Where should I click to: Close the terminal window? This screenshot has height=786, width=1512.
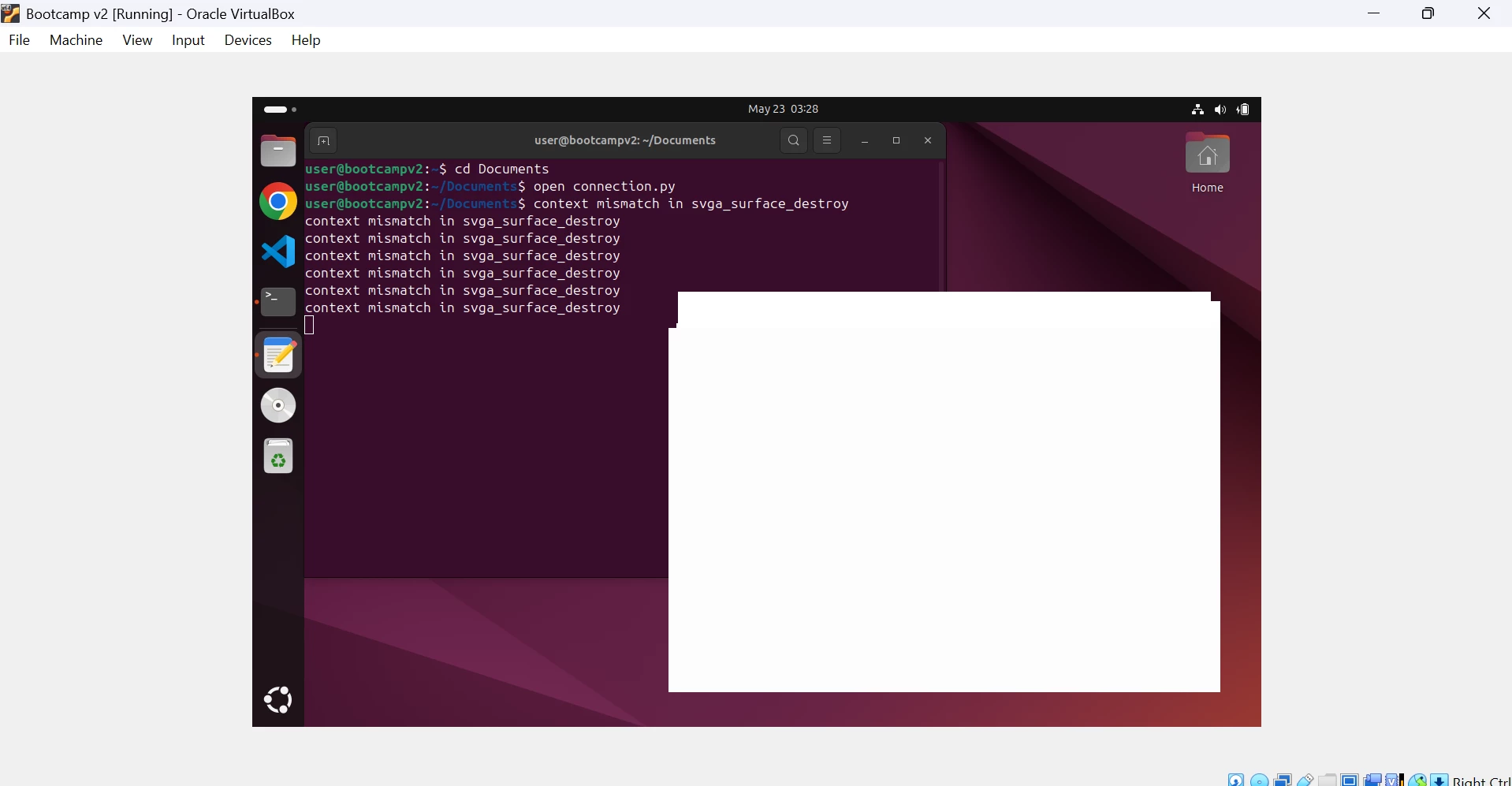929,141
